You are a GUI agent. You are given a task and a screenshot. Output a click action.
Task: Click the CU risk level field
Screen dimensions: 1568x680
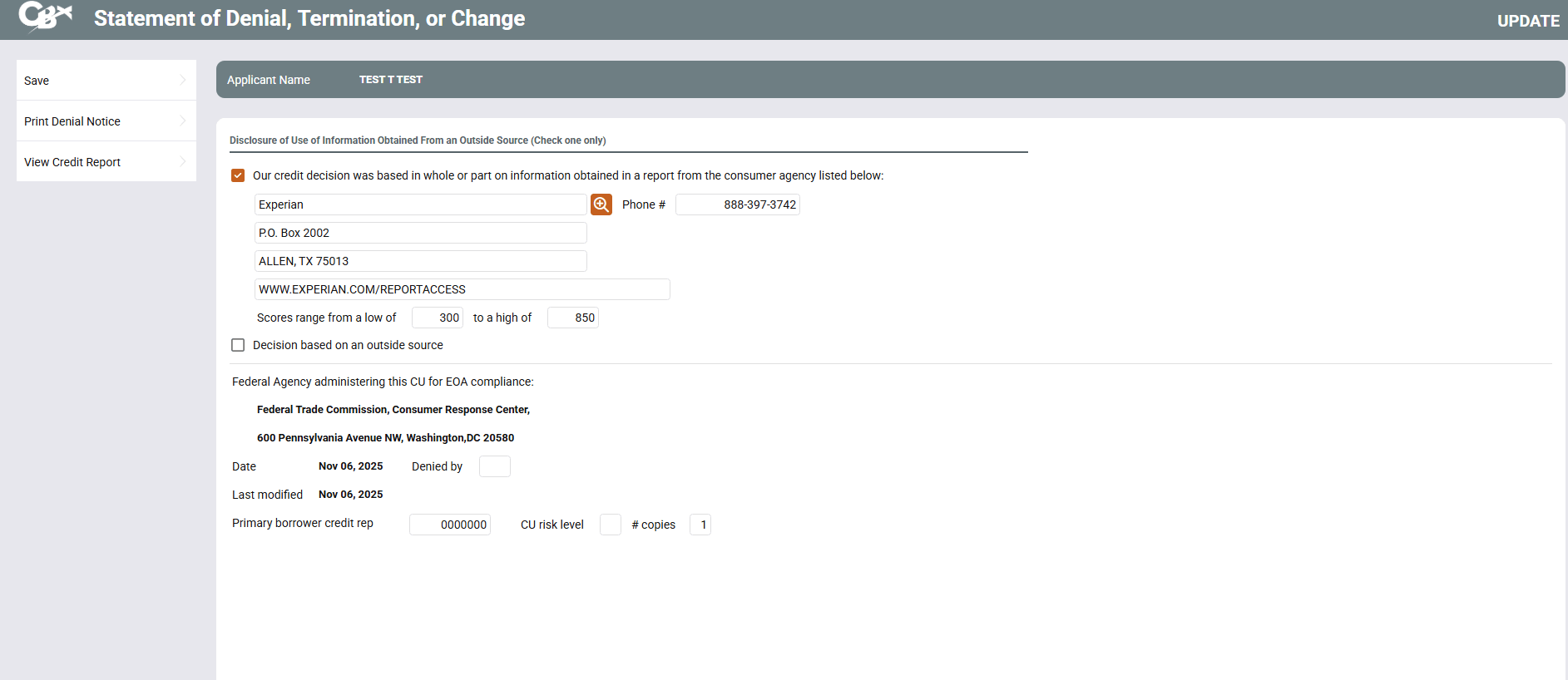pyautogui.click(x=610, y=525)
